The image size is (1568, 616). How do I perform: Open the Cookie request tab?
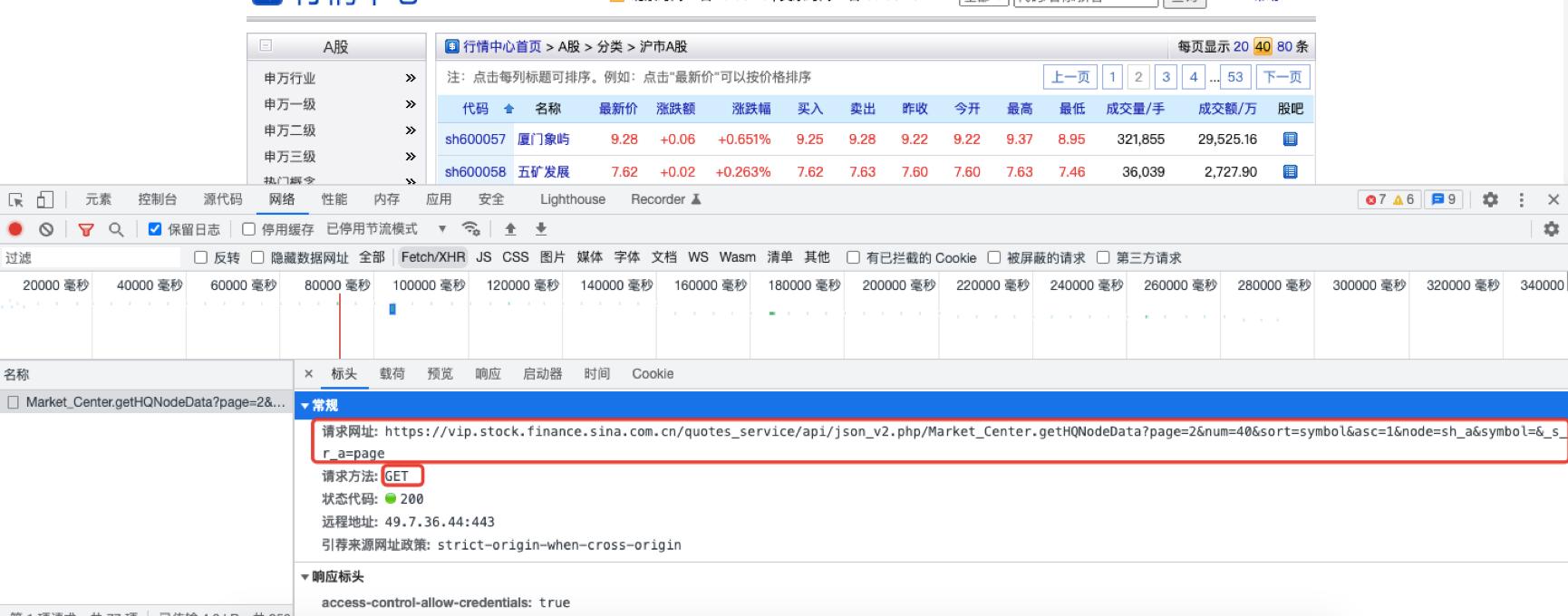click(653, 373)
